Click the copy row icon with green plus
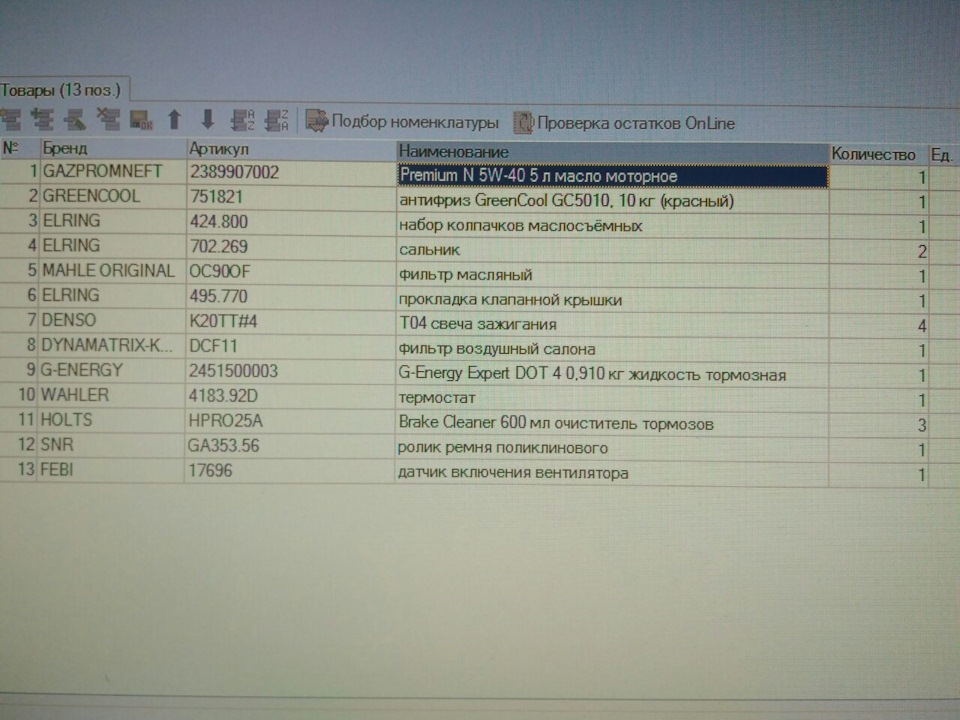 [x=43, y=119]
